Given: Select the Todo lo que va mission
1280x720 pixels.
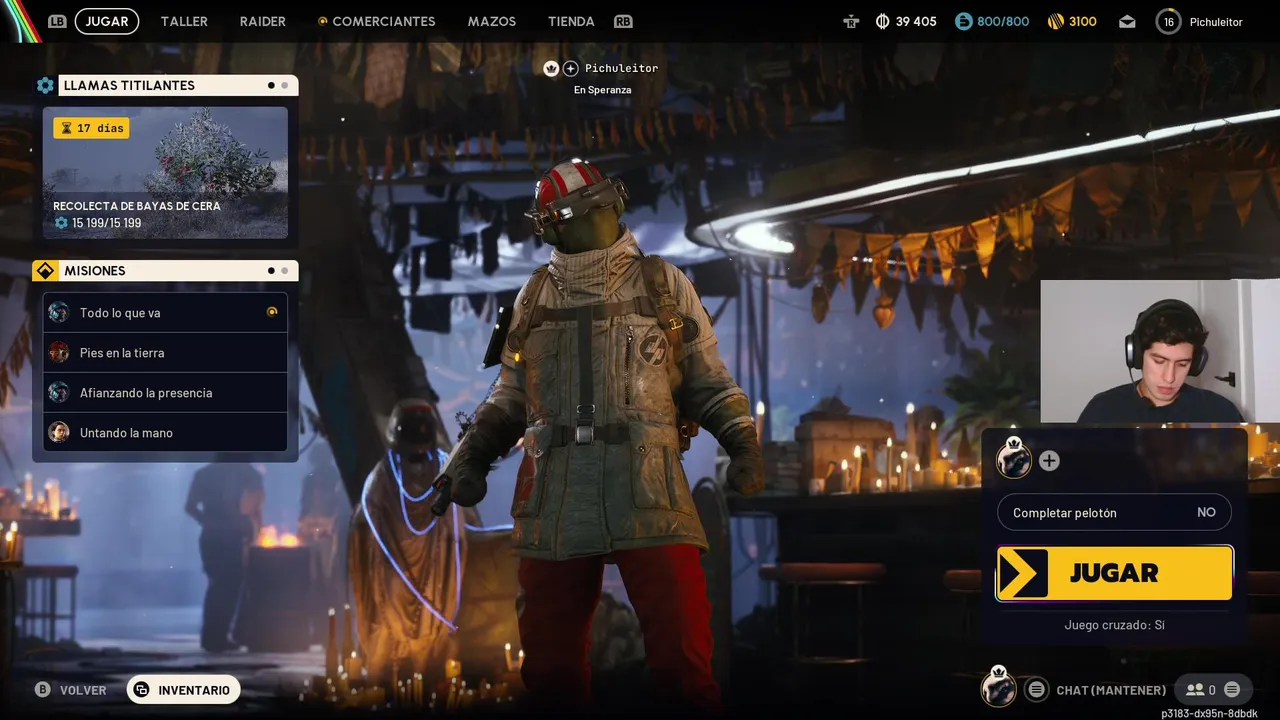Looking at the screenshot, I should click(165, 313).
